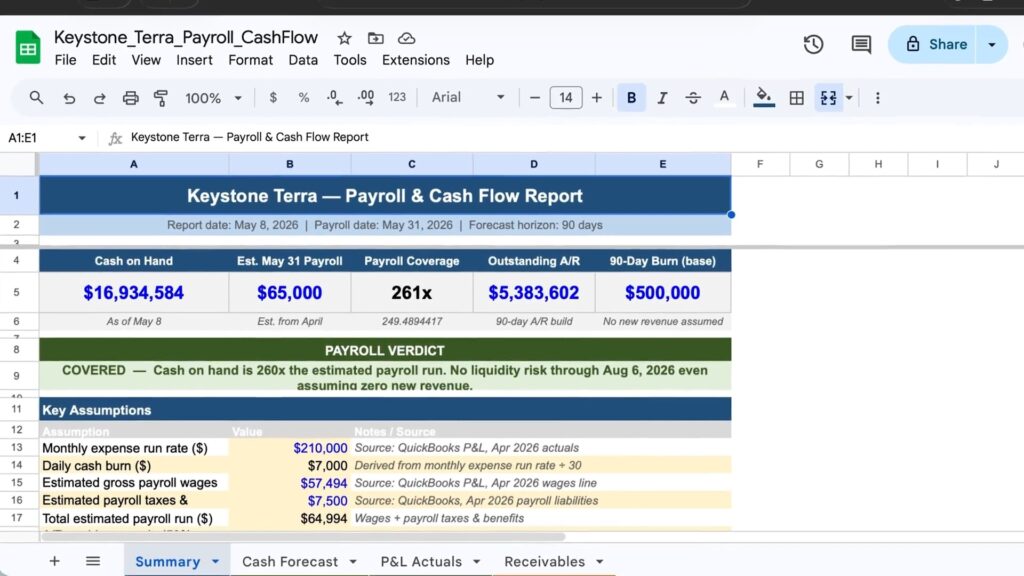Viewport: 1024px width, 576px height.
Task: Click the print icon in toolbar
Action: (x=131, y=98)
